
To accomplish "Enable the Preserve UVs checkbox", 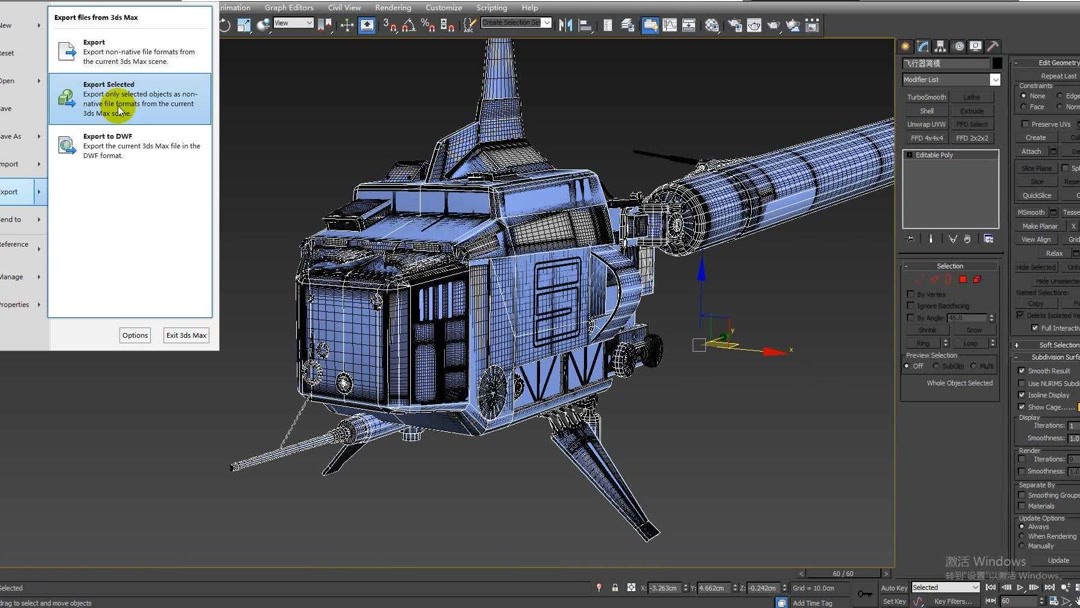I will coord(1026,124).
